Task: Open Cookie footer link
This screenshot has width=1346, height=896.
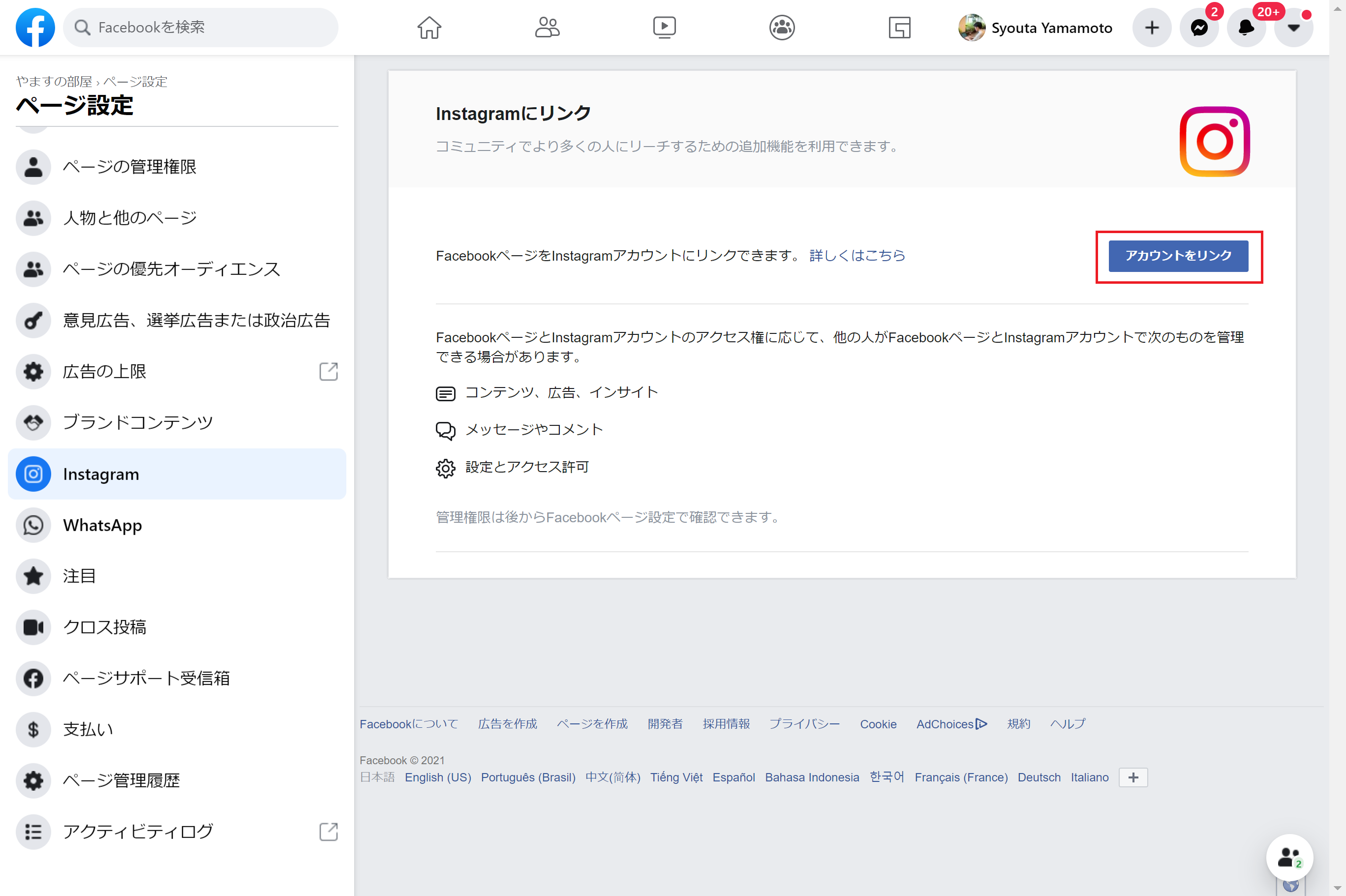Action: coord(878,724)
